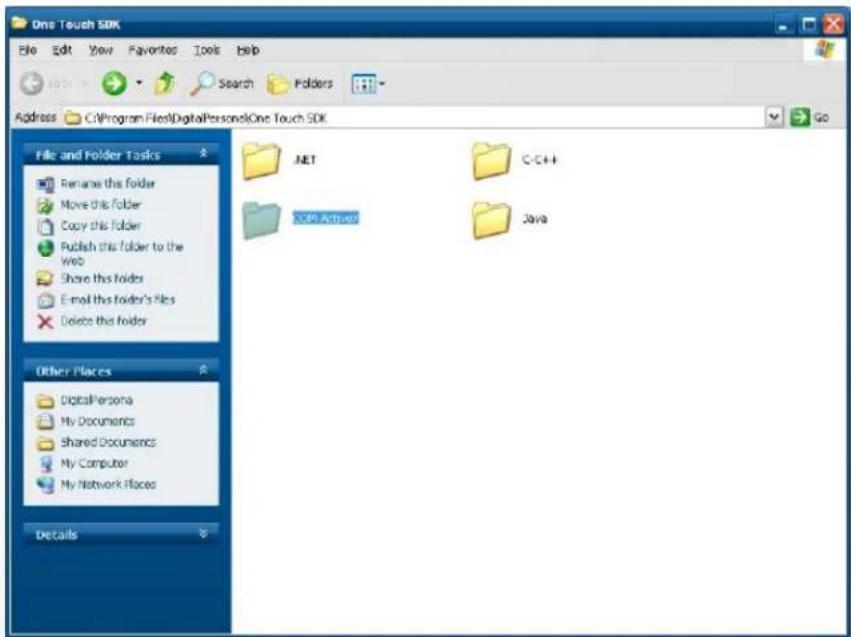Click the Windows flag logo
Screen dimensions: 851x637
pyautogui.click(x=825, y=49)
